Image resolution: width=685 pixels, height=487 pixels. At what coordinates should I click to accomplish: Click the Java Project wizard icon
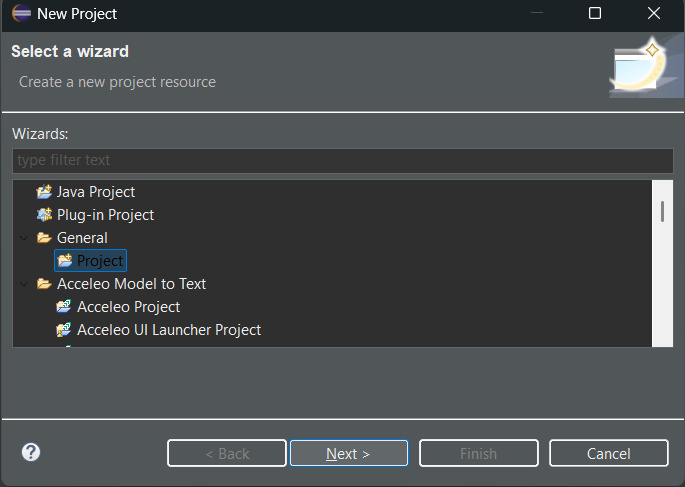tap(44, 192)
